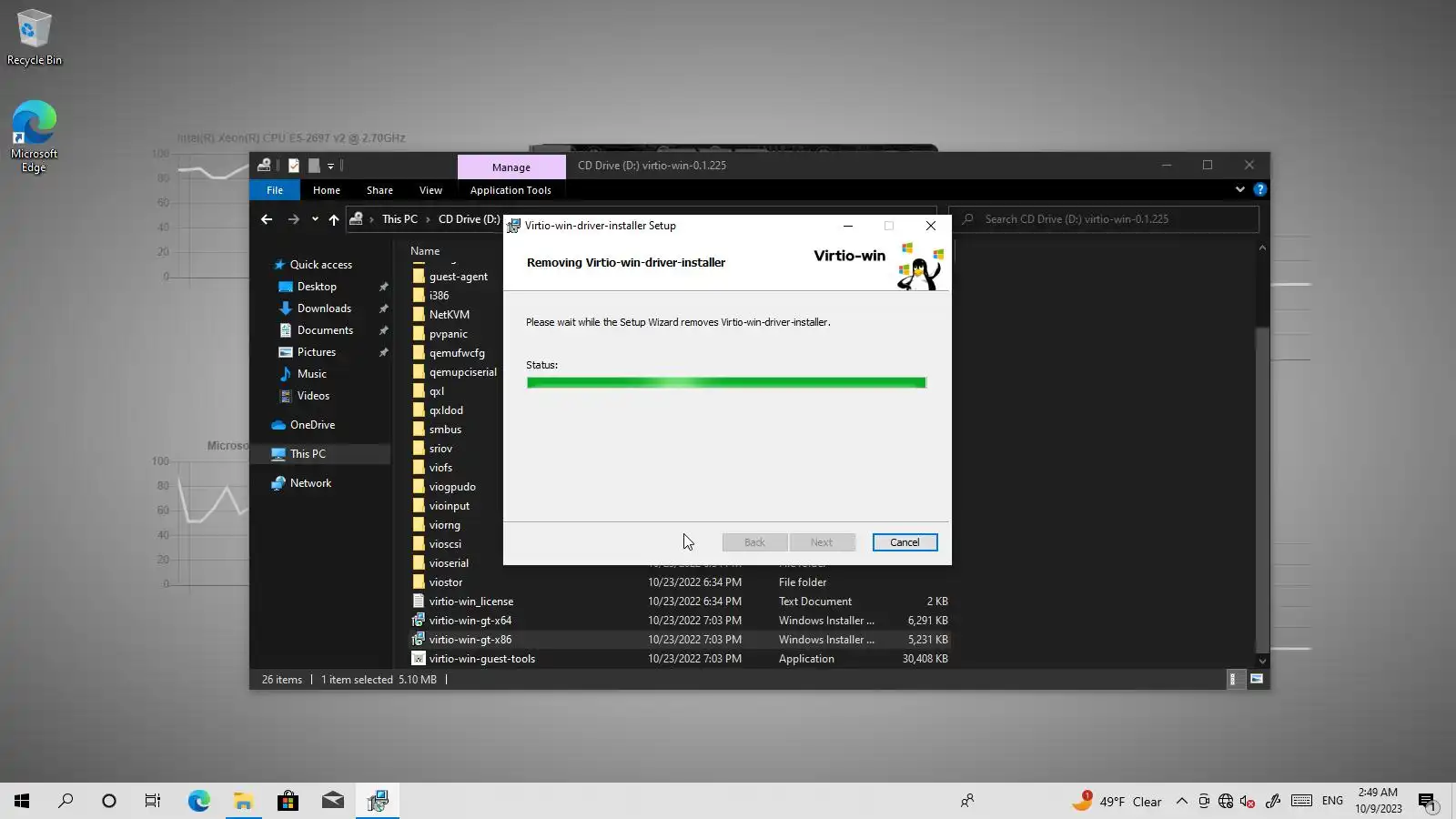The height and width of the screenshot is (819, 1456).
Task: Open the Explorer help question mark icon
Action: pyautogui.click(x=1259, y=189)
